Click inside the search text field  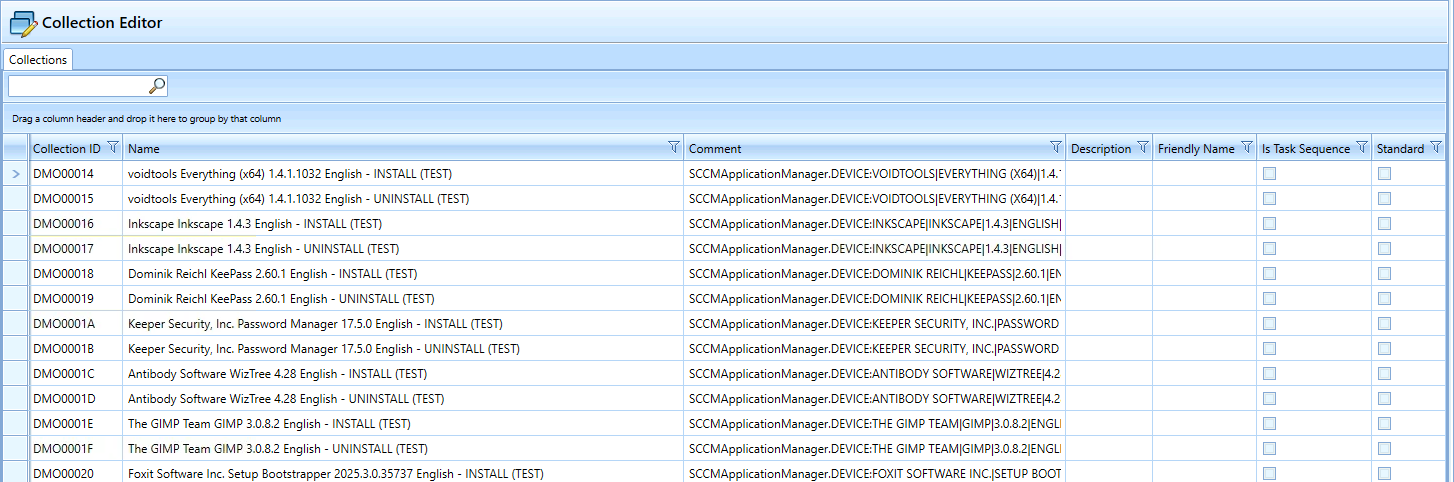coord(78,86)
